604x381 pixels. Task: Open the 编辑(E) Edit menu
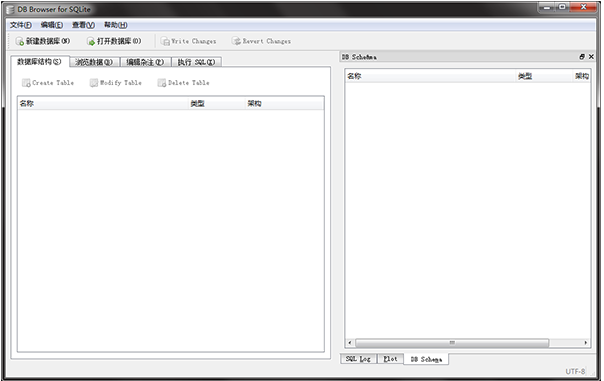coord(52,25)
